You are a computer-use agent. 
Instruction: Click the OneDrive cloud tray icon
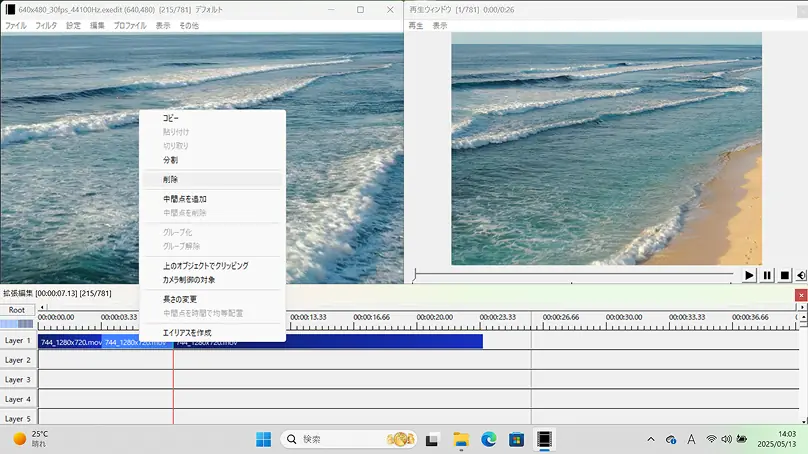pyautogui.click(x=670, y=440)
